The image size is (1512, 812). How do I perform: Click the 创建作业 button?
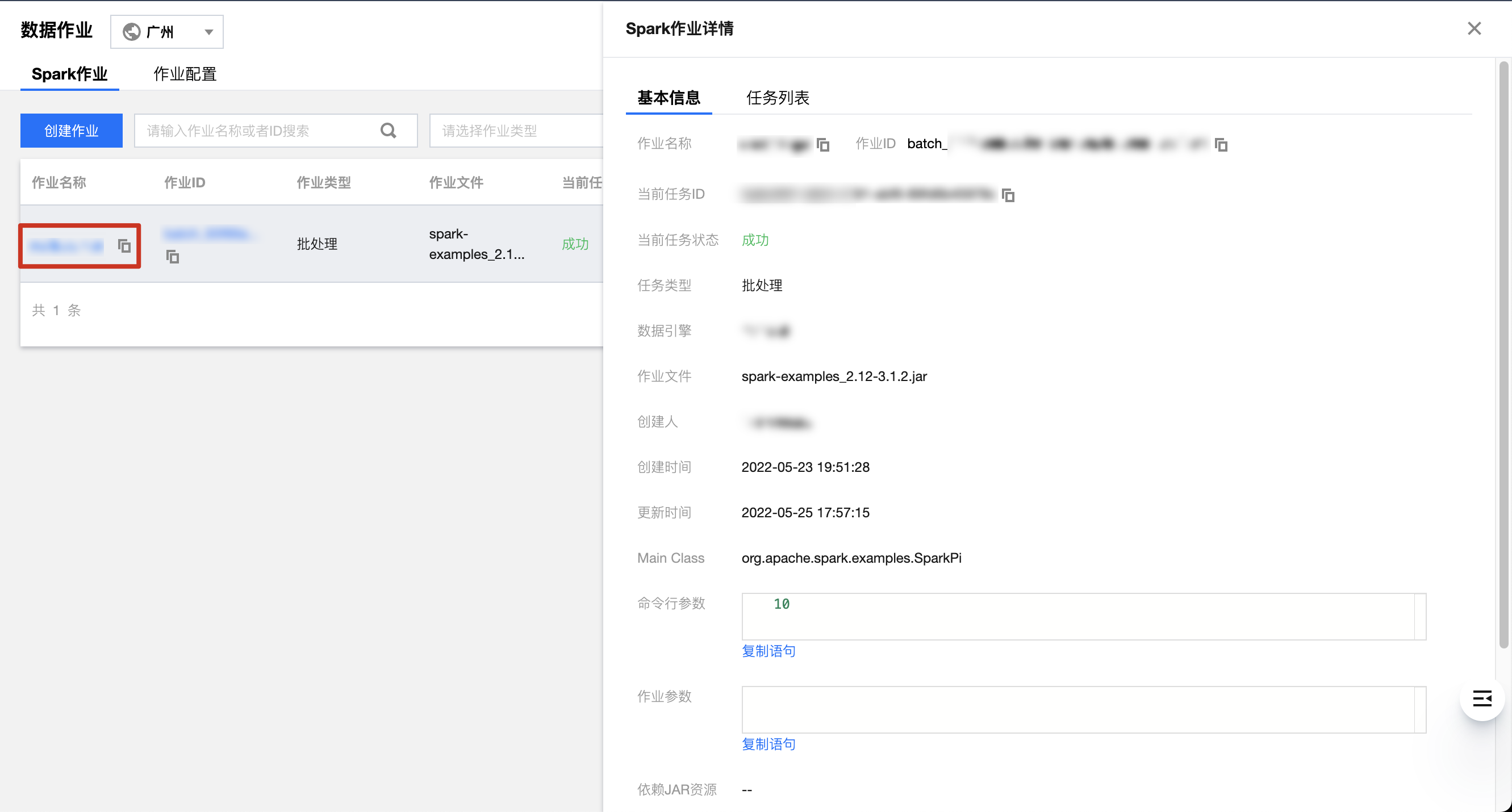71,130
